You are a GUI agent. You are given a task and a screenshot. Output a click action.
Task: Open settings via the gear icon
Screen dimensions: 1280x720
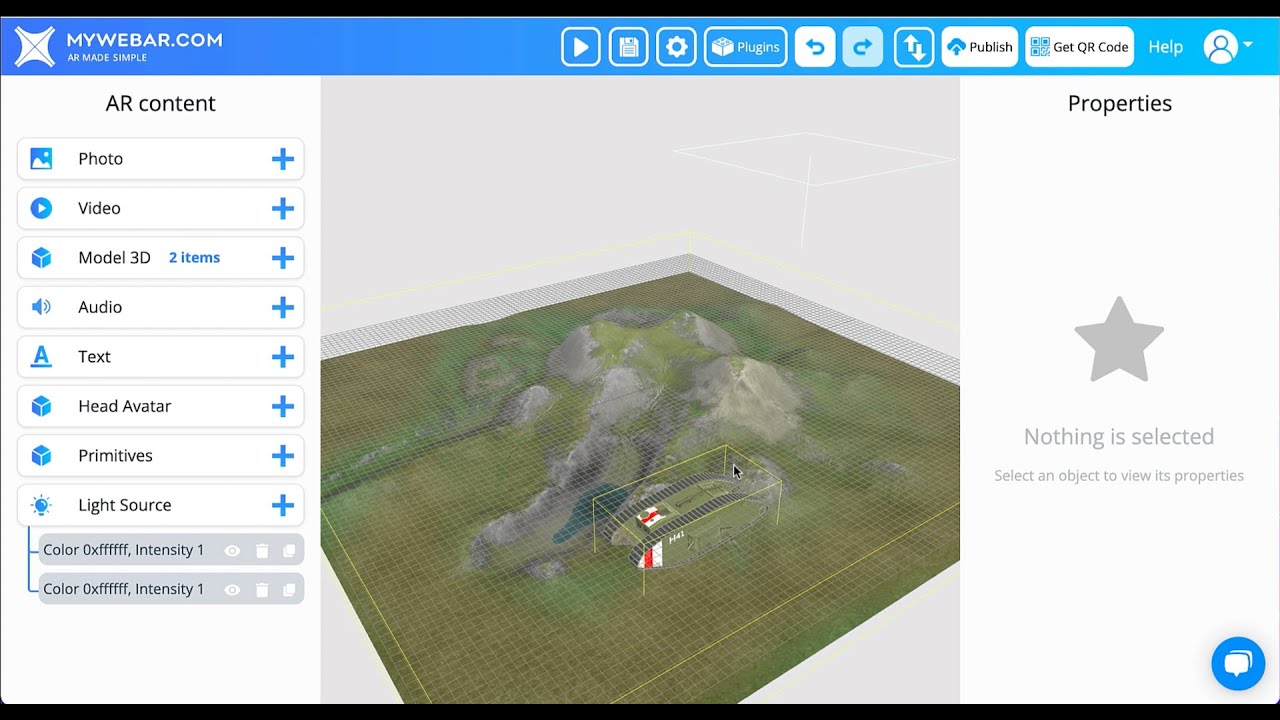[x=676, y=47]
